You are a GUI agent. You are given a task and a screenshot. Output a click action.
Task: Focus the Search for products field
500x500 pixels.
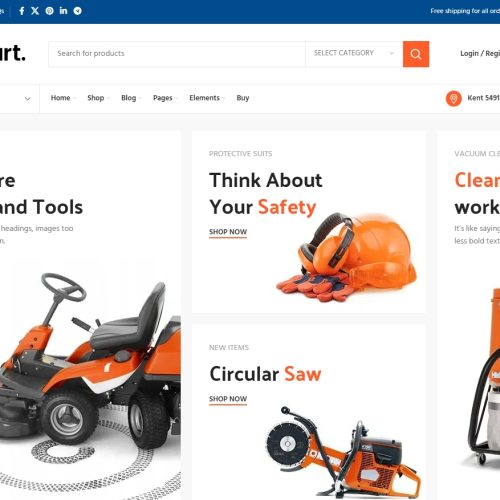coord(177,54)
